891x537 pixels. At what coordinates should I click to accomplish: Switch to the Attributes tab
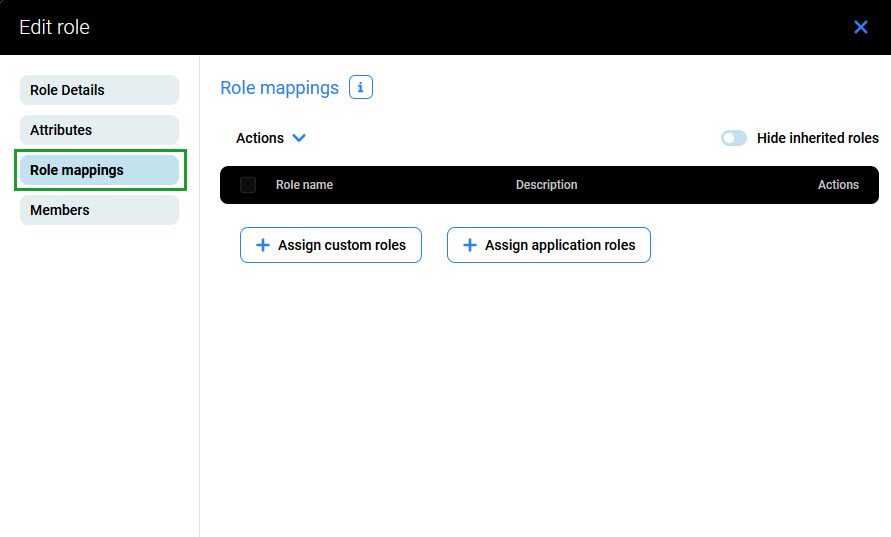pyautogui.click(x=99, y=130)
